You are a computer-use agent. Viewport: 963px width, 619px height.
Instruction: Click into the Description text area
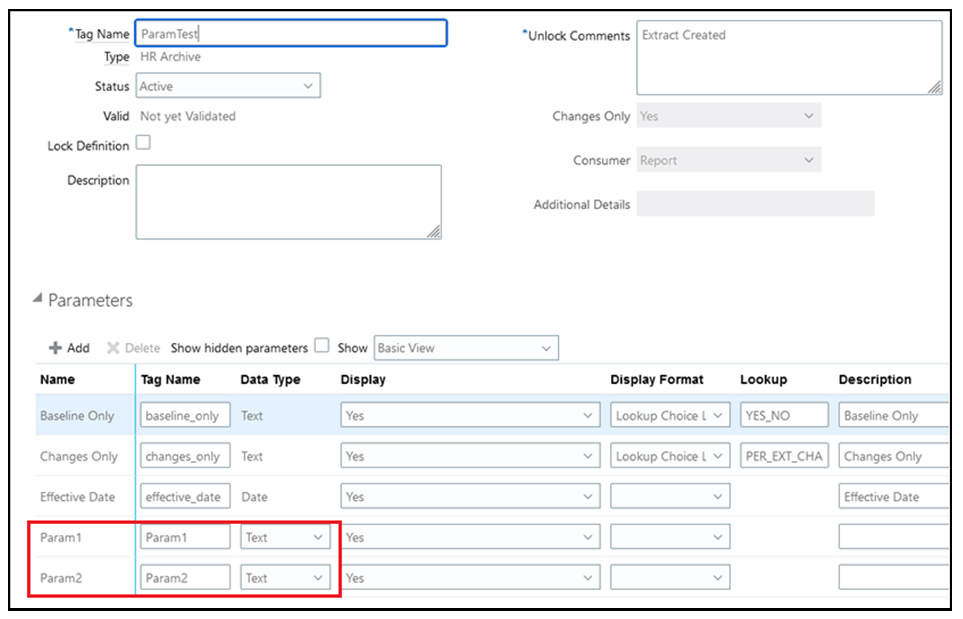288,202
